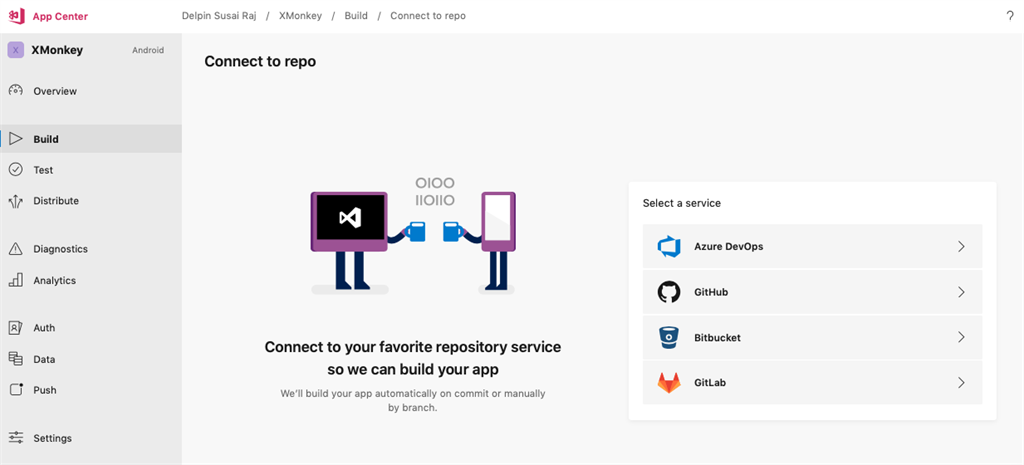Click the Overview gauge icon
Image resolution: width=1024 pixels, height=465 pixels.
(16, 91)
